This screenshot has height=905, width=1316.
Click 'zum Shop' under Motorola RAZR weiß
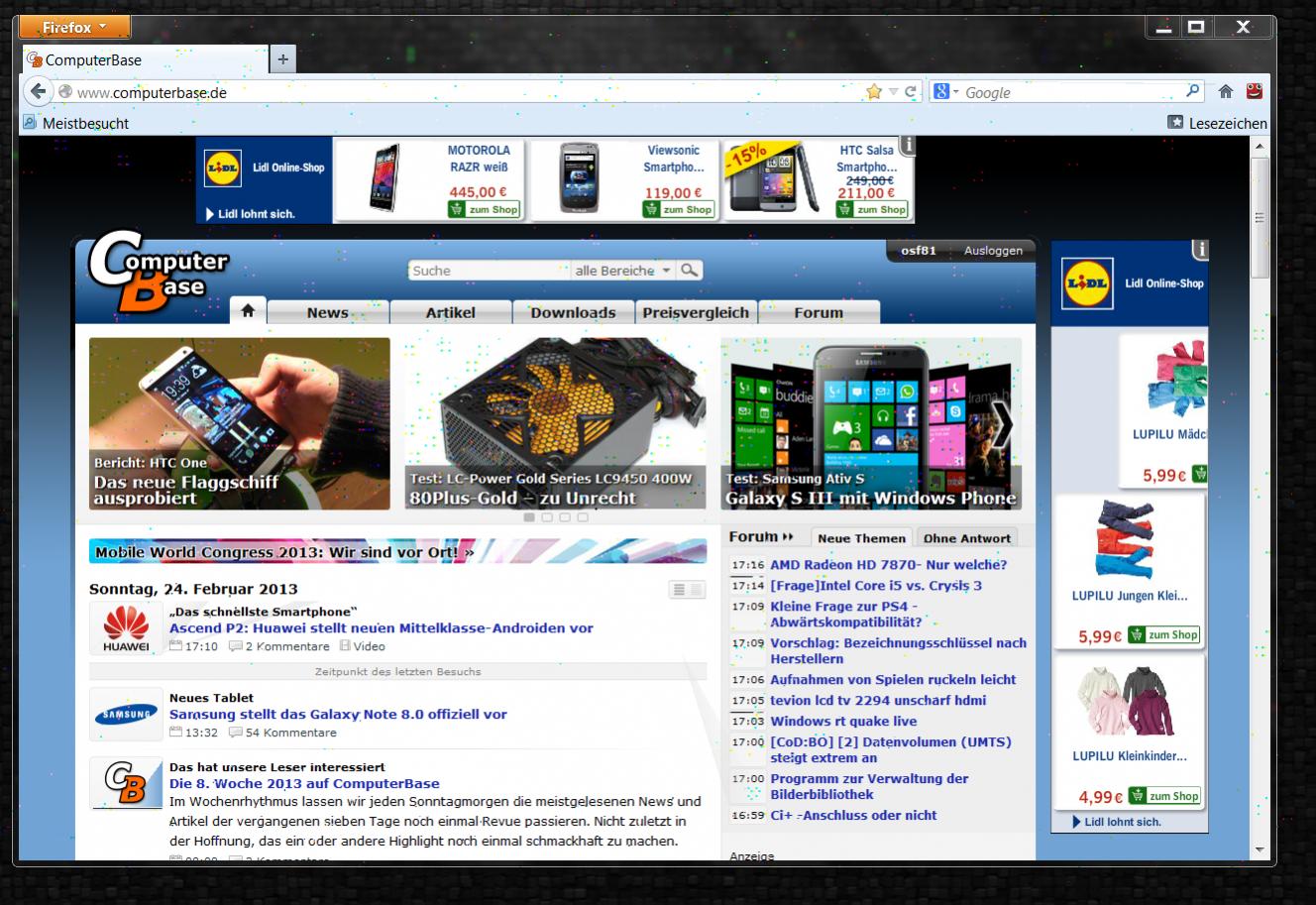click(484, 209)
